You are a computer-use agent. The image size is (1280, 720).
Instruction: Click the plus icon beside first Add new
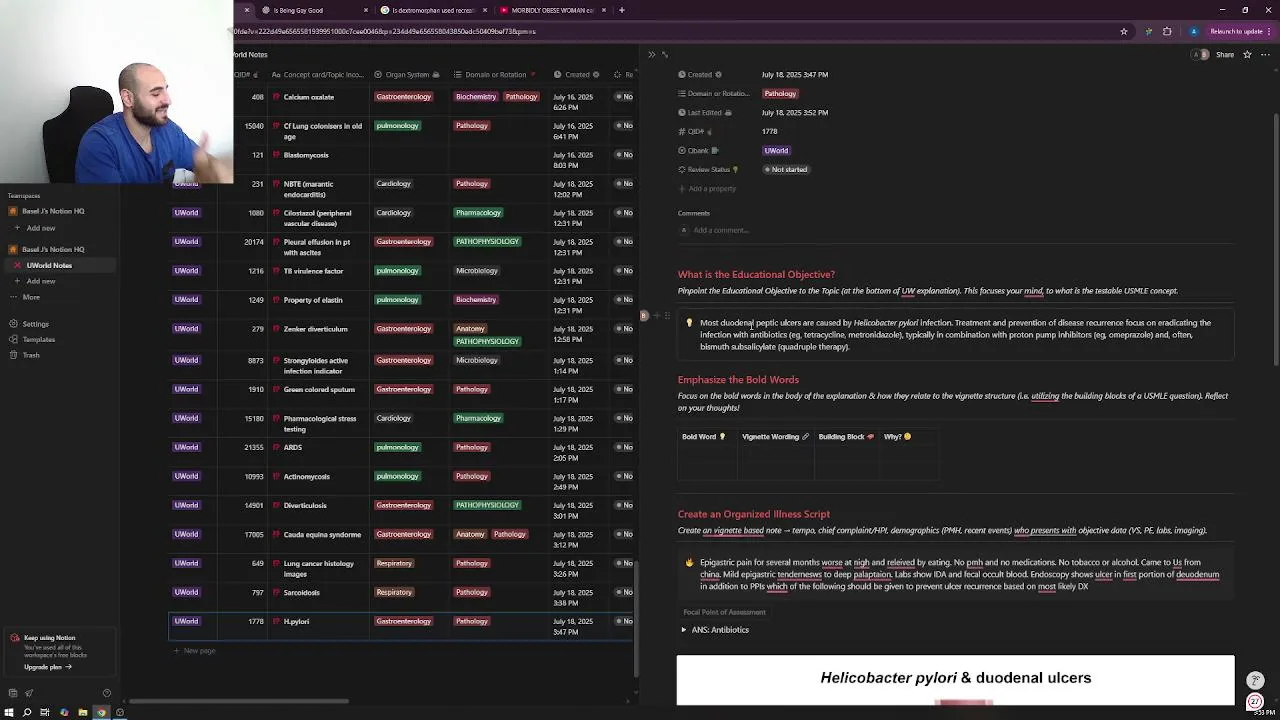[17, 228]
